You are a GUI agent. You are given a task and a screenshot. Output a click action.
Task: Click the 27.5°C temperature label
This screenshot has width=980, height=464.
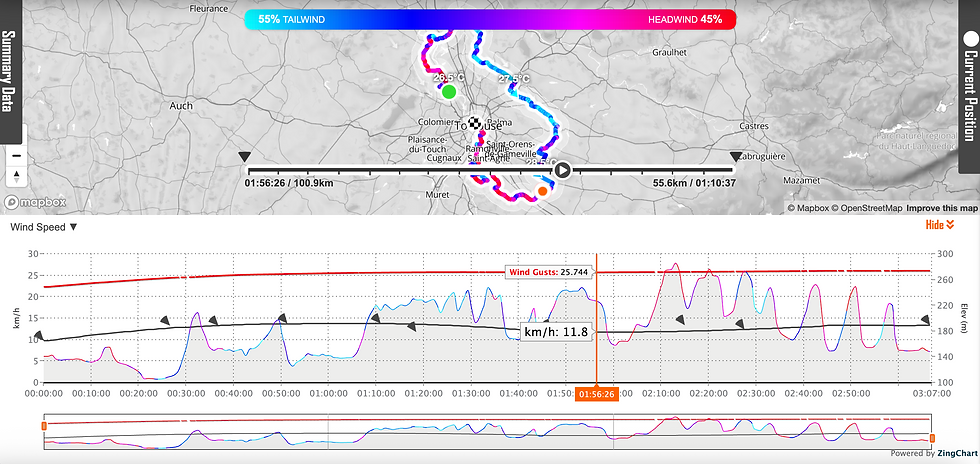514,79
